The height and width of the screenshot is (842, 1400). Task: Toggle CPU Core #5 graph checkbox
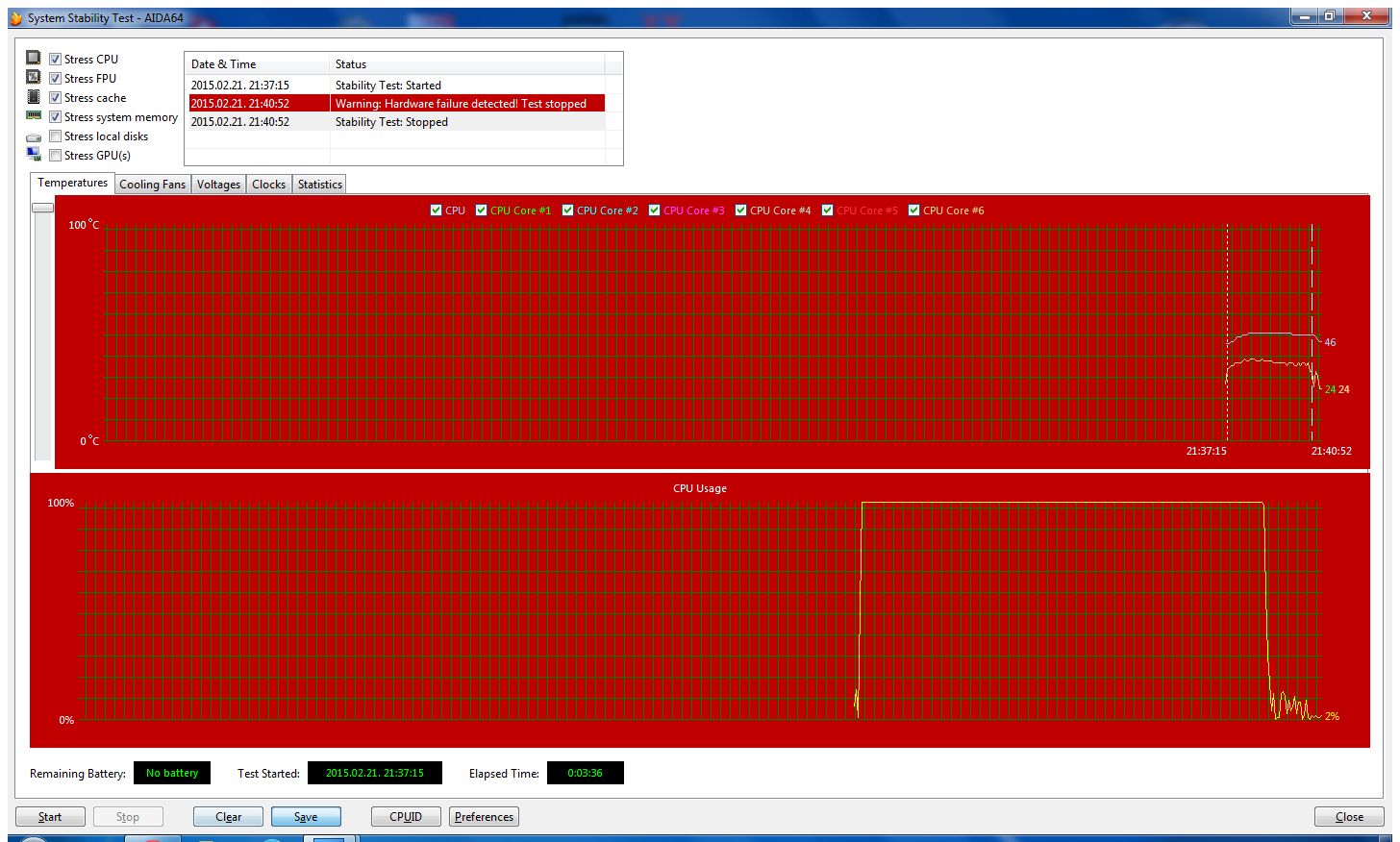click(x=828, y=210)
